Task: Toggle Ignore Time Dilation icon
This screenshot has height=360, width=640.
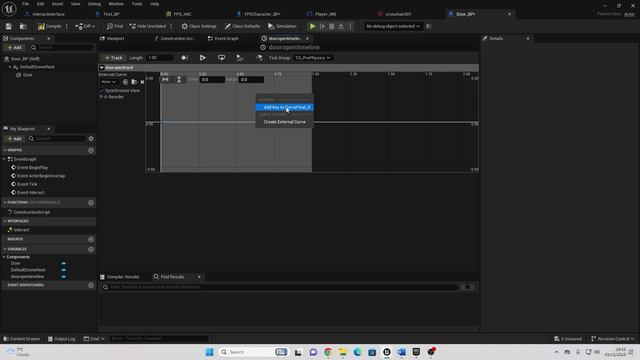Action: click(x=259, y=58)
